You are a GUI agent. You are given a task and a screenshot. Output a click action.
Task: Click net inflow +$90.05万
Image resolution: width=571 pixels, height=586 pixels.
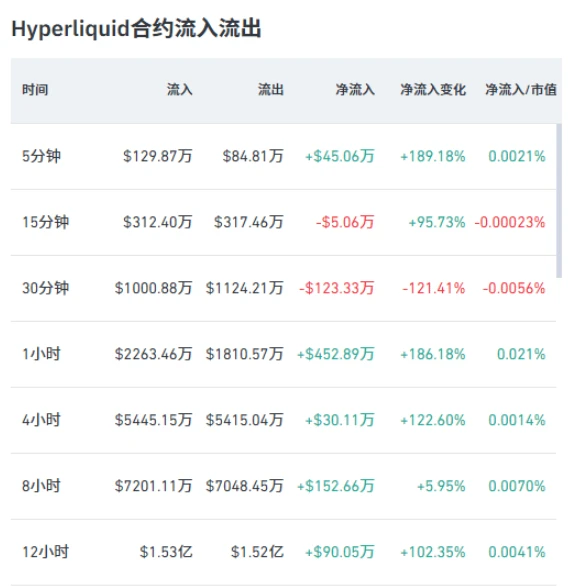[340, 552]
